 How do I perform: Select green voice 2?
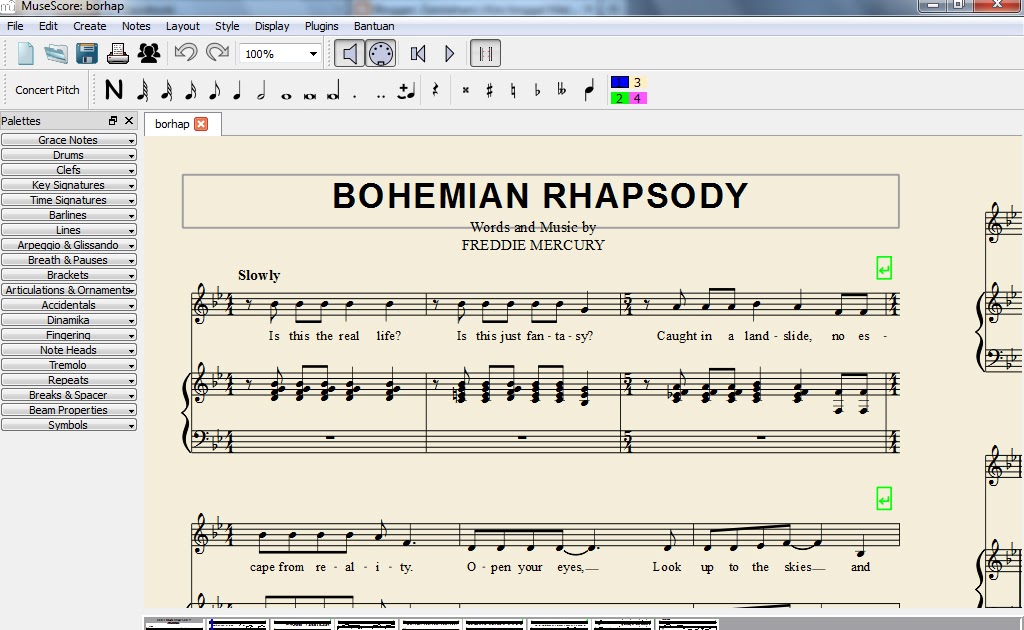point(619,98)
